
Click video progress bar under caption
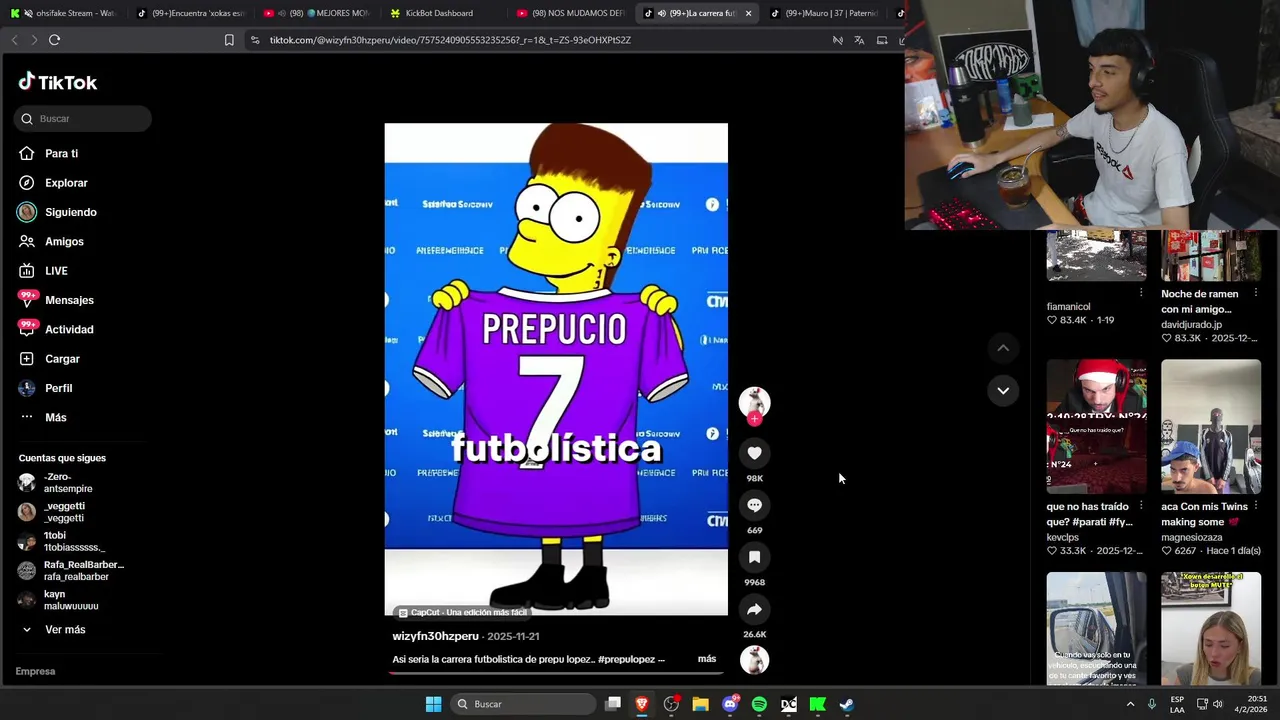pos(556,673)
